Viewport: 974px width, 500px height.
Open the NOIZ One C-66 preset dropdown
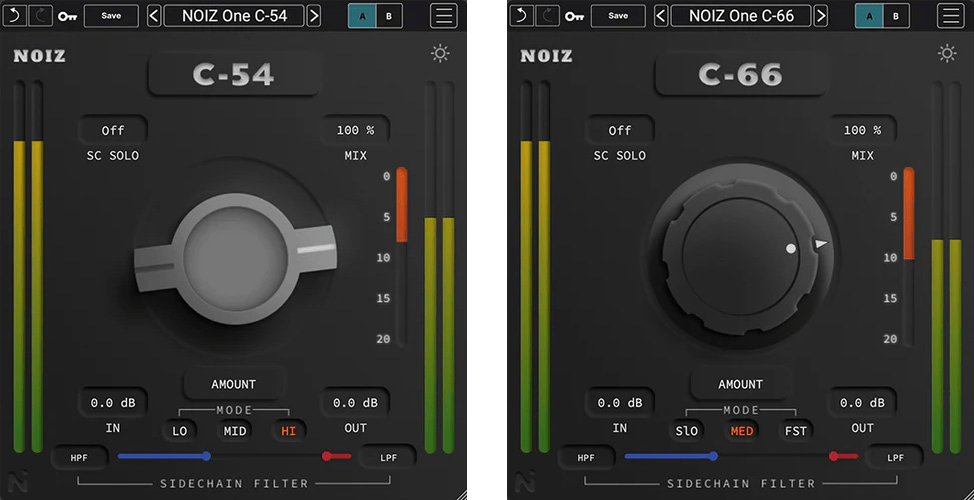pos(740,16)
